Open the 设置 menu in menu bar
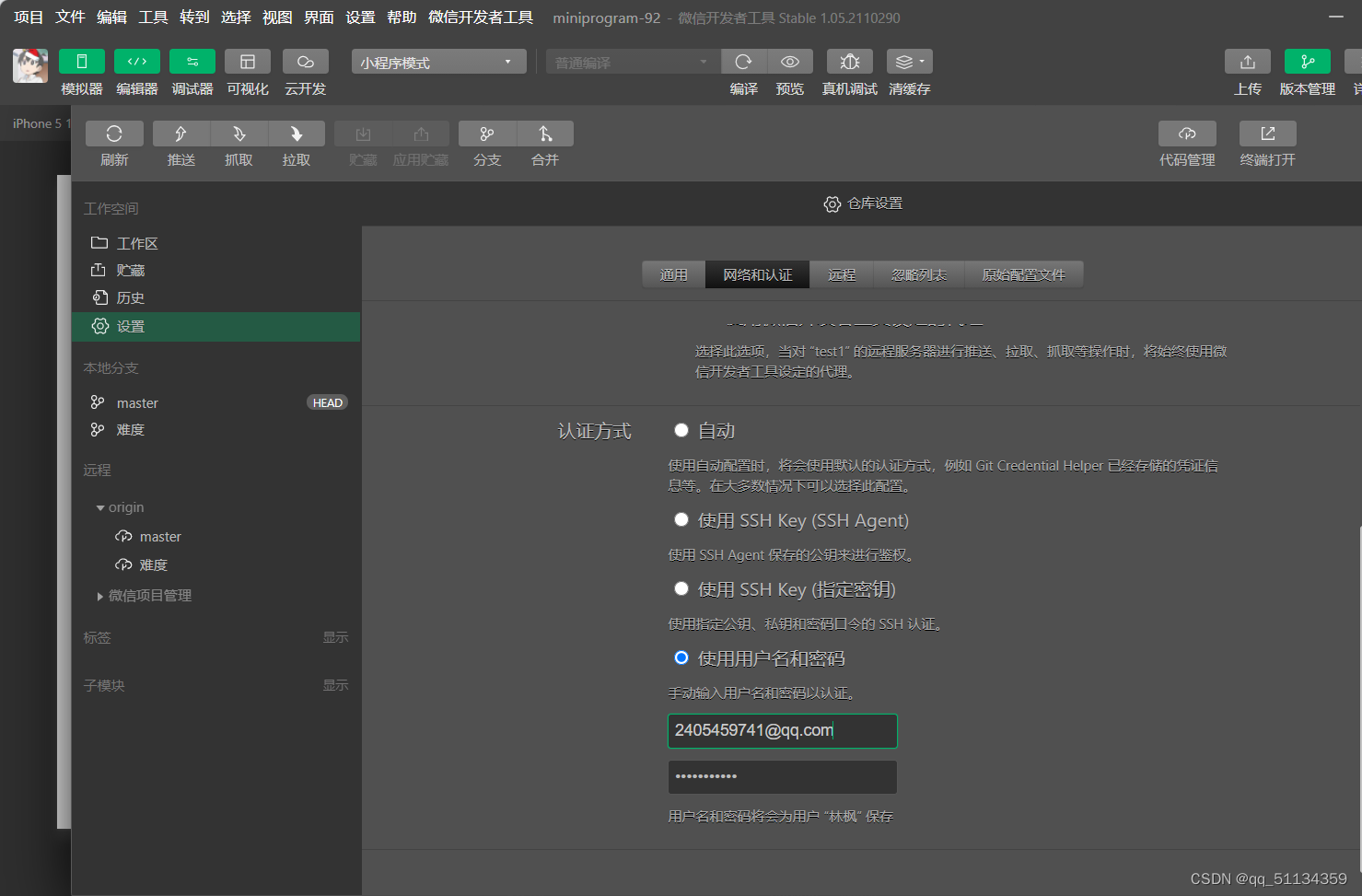 (360, 17)
